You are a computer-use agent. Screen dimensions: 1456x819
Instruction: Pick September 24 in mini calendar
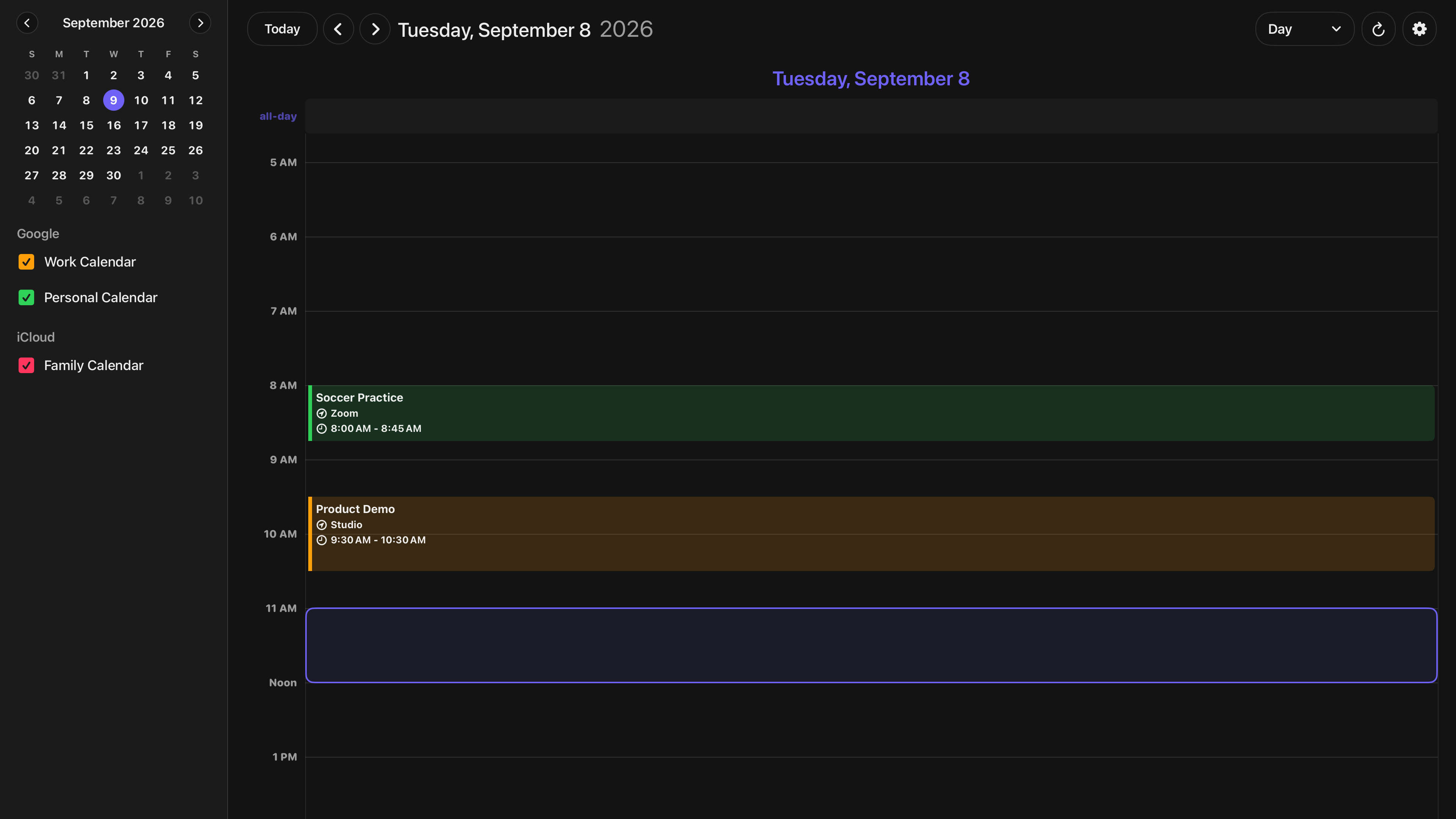pyautogui.click(x=141, y=151)
